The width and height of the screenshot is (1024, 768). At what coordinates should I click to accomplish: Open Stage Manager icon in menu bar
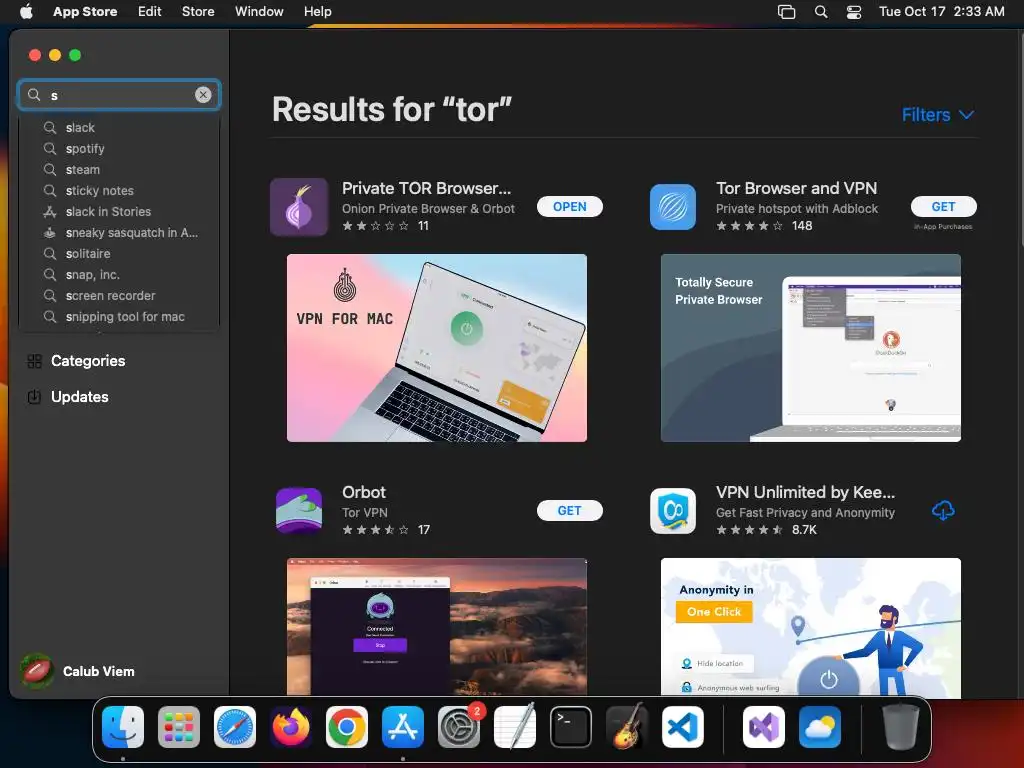pyautogui.click(x=786, y=12)
